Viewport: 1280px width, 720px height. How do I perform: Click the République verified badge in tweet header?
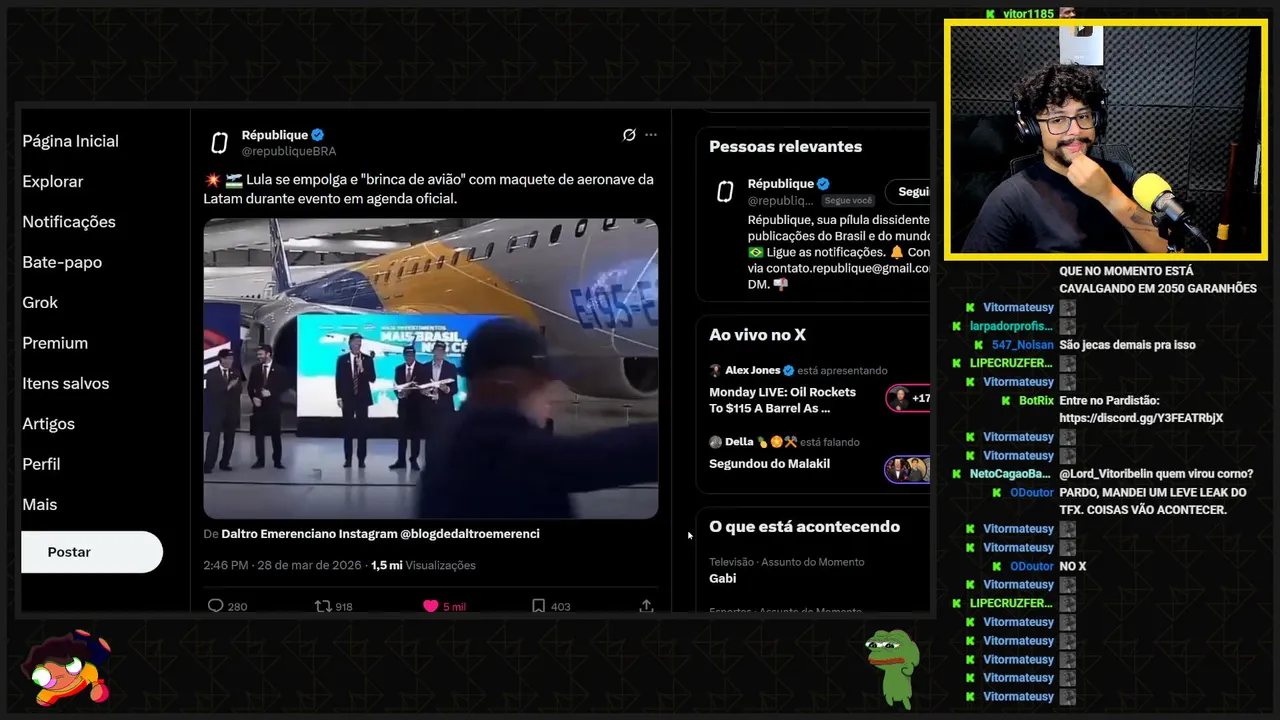coord(317,135)
